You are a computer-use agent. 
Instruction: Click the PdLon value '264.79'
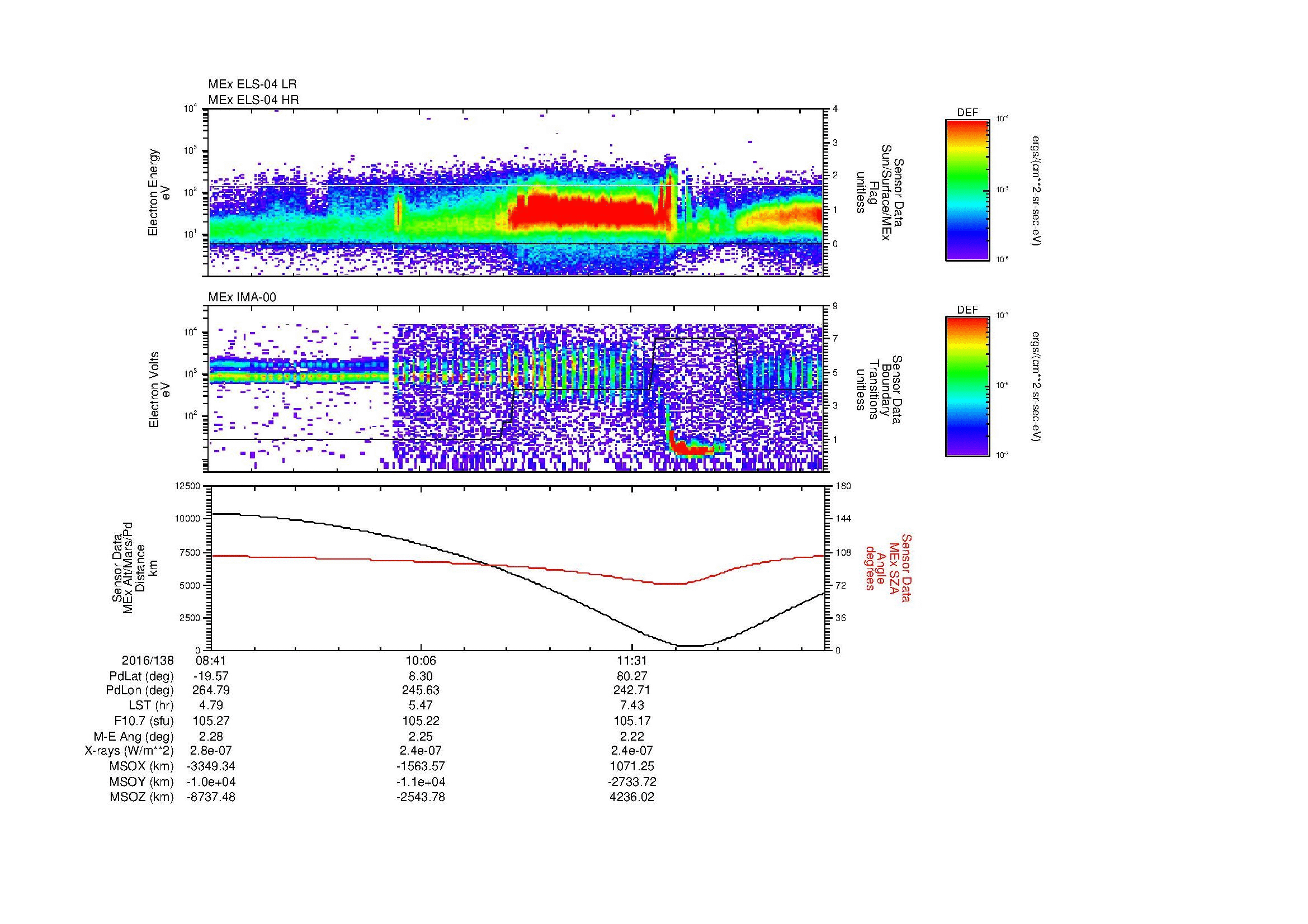tap(211, 690)
